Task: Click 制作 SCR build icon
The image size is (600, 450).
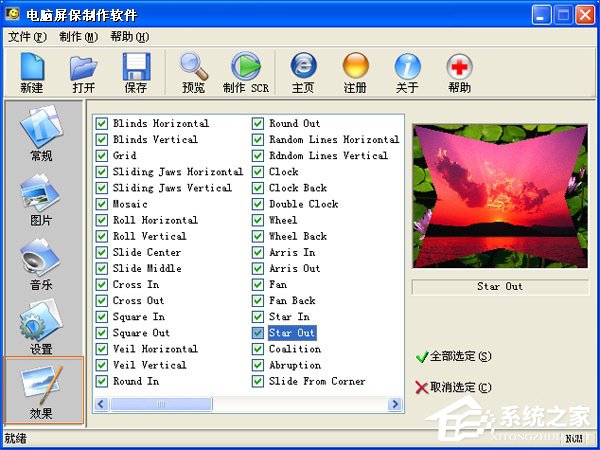Action: [x=245, y=71]
